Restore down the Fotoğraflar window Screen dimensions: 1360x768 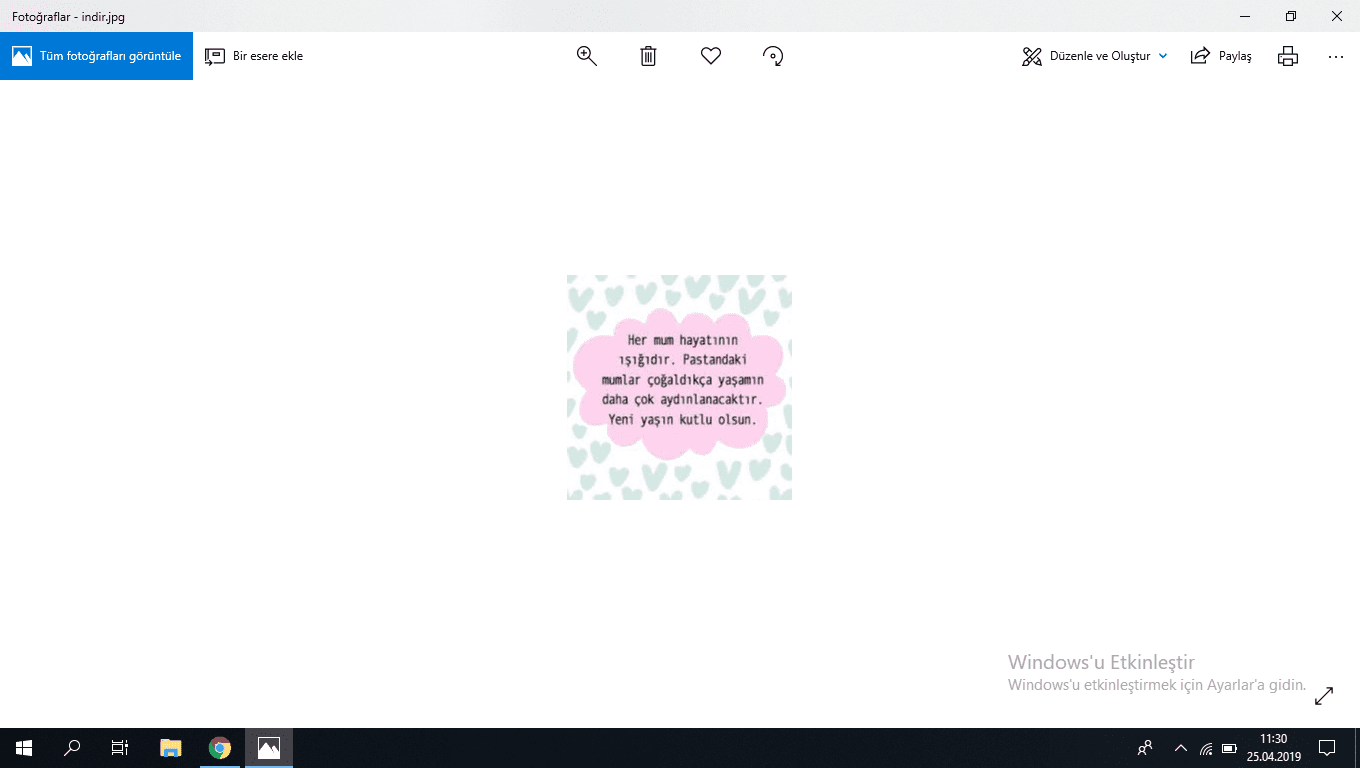[1291, 16]
